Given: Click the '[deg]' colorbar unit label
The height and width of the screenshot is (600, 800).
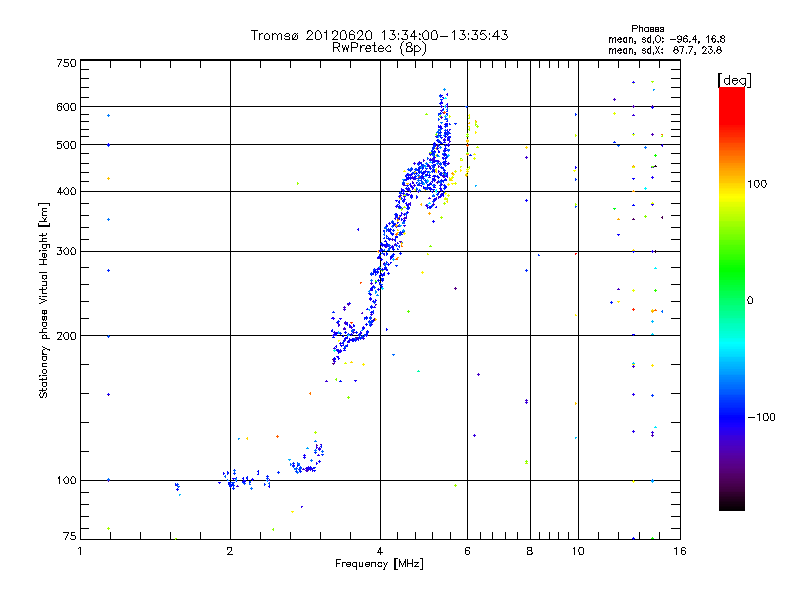Looking at the screenshot, I should (x=734, y=80).
